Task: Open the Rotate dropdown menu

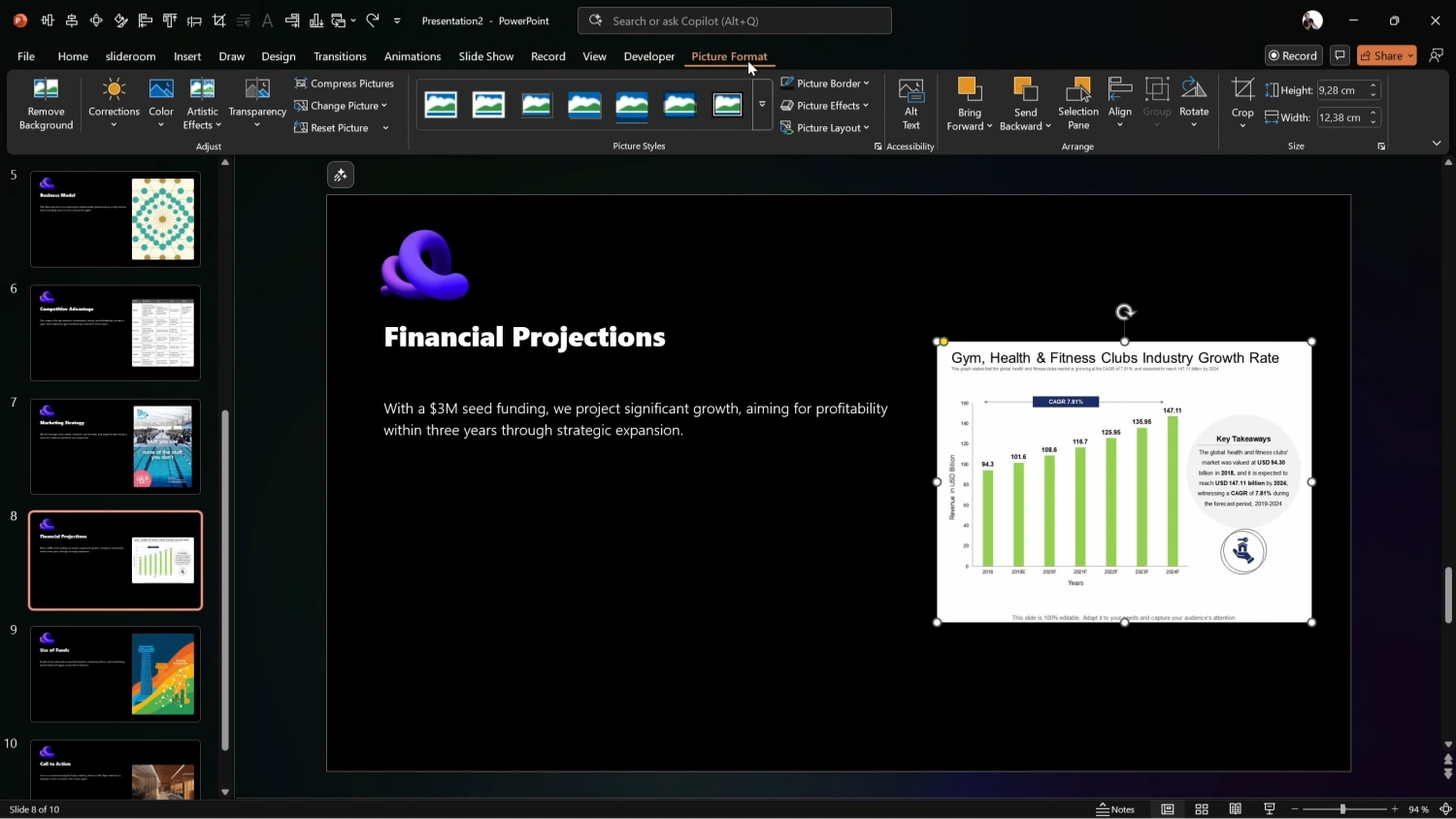Action: coord(1194,104)
